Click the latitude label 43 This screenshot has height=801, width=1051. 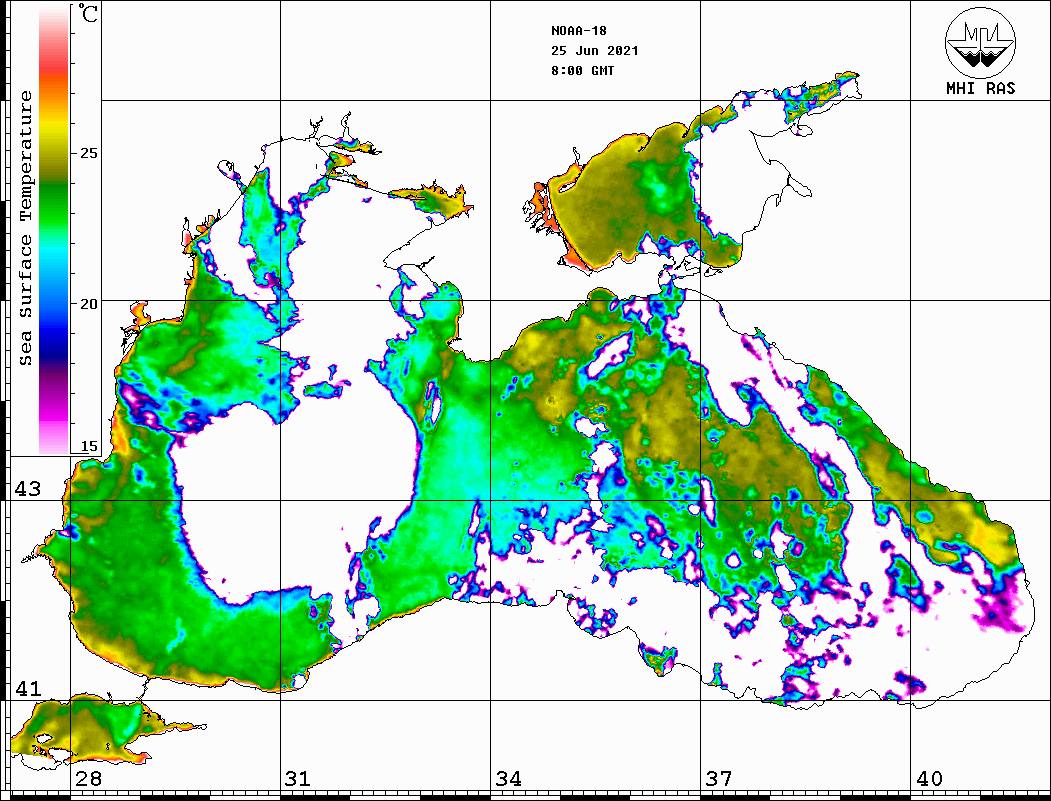pyautogui.click(x=28, y=489)
